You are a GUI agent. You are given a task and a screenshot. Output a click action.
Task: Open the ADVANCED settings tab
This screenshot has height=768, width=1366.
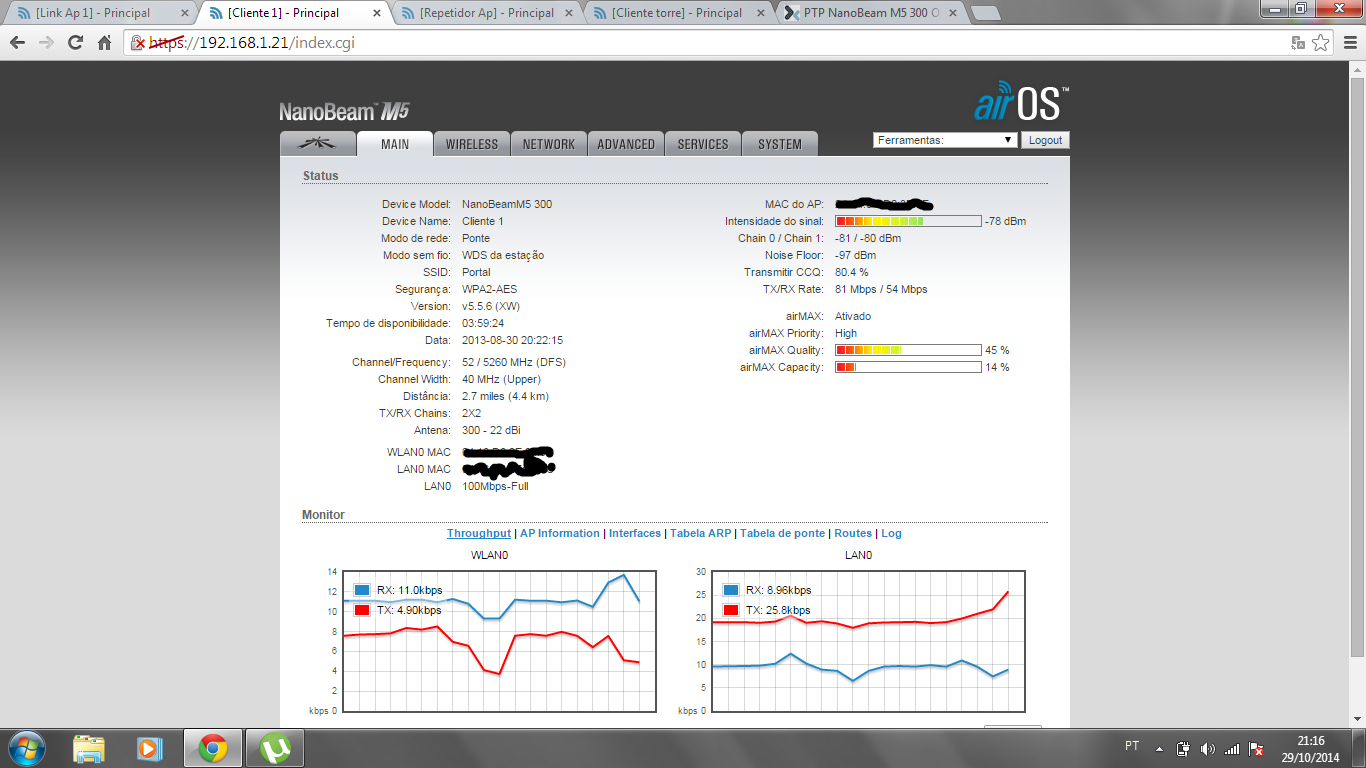626,144
